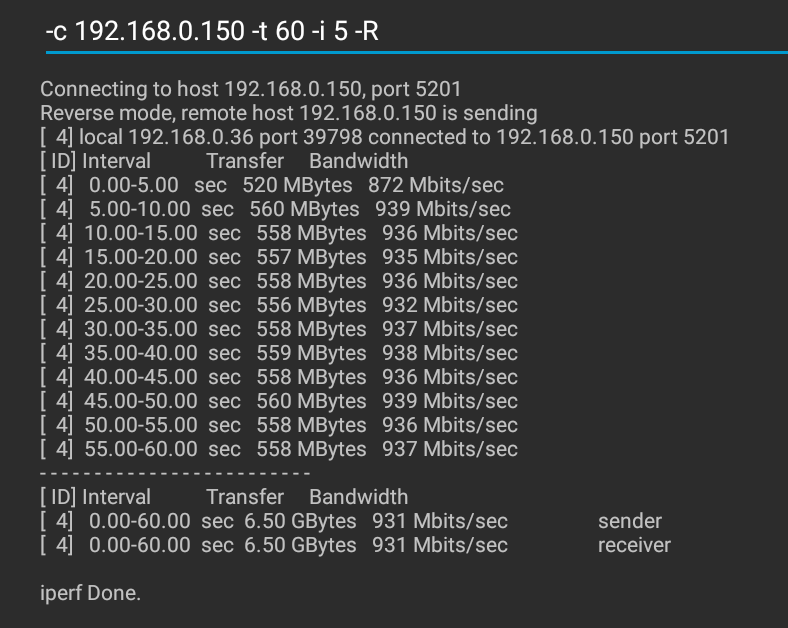Select the 35.00-40.00 sec 938 Mbits/sec row
The width and height of the screenshot is (788, 628).
click(279, 353)
